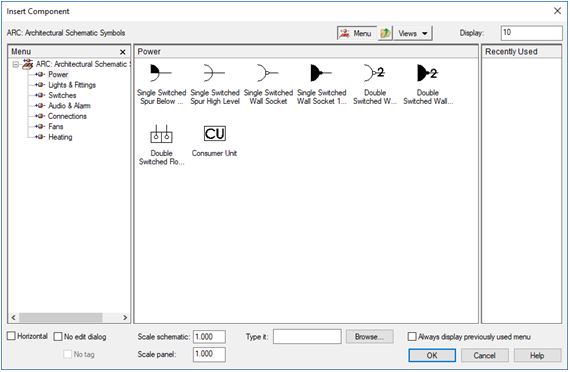Enable Always display previously used menu
The image size is (570, 372).
412,336
